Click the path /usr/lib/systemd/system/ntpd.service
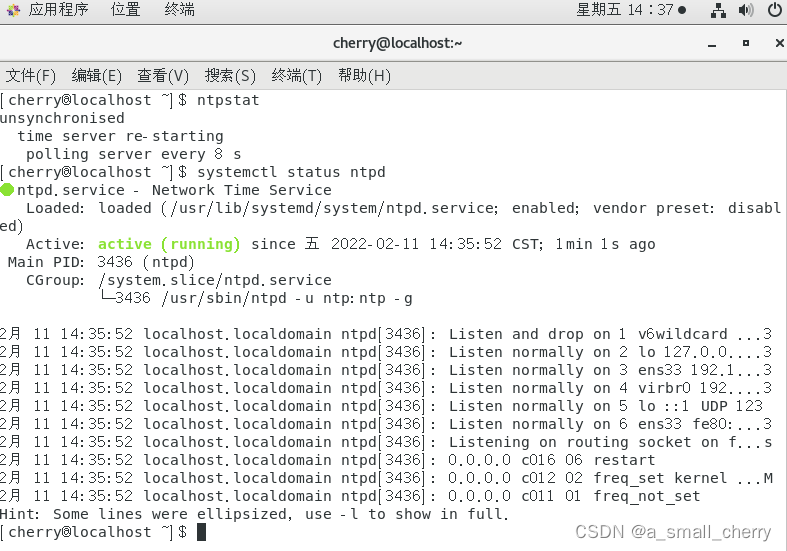 coord(332,208)
